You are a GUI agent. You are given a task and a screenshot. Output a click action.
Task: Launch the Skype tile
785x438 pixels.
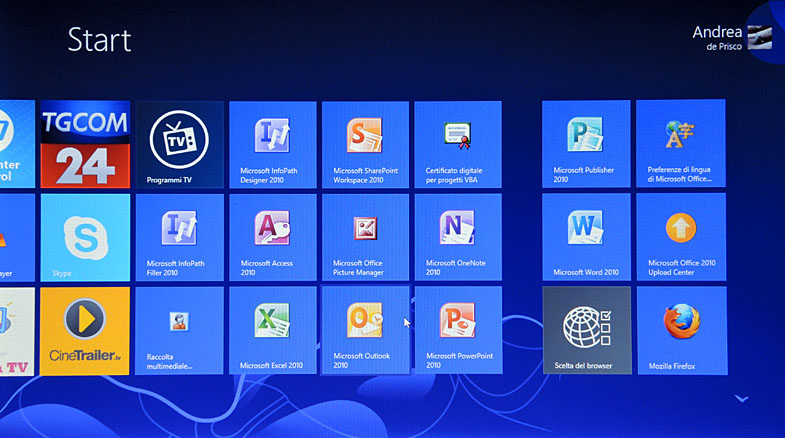[x=85, y=238]
